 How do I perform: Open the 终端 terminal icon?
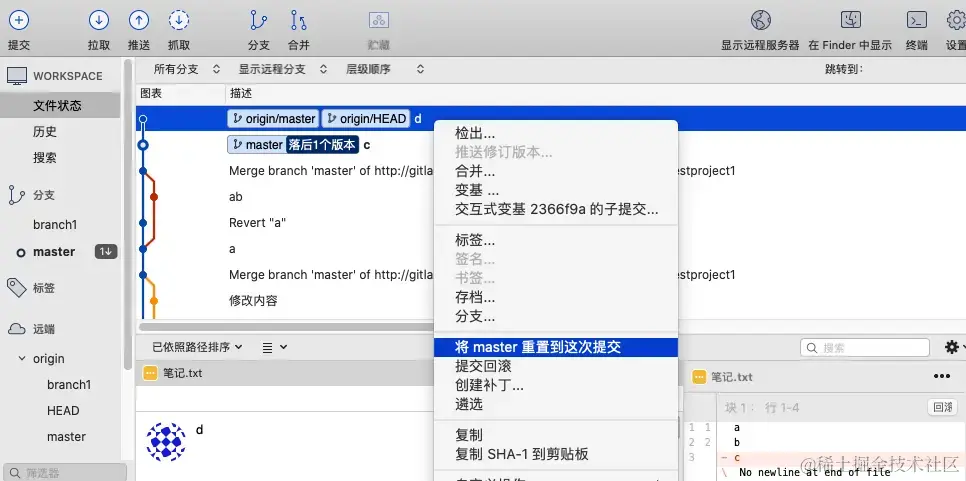(917, 20)
